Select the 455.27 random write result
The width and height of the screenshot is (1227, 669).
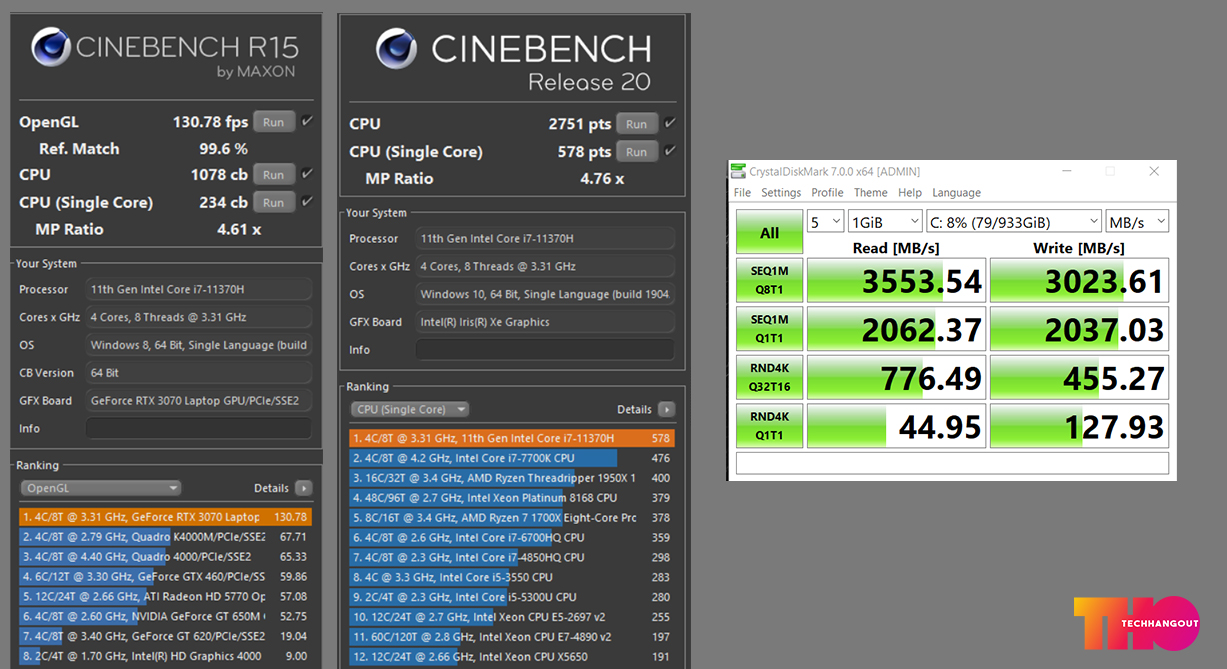(1079, 377)
